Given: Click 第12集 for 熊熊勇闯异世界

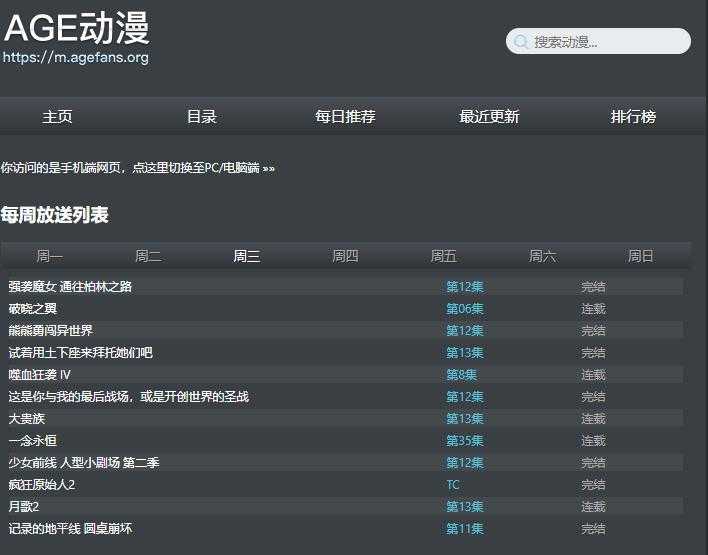Looking at the screenshot, I should point(465,331).
